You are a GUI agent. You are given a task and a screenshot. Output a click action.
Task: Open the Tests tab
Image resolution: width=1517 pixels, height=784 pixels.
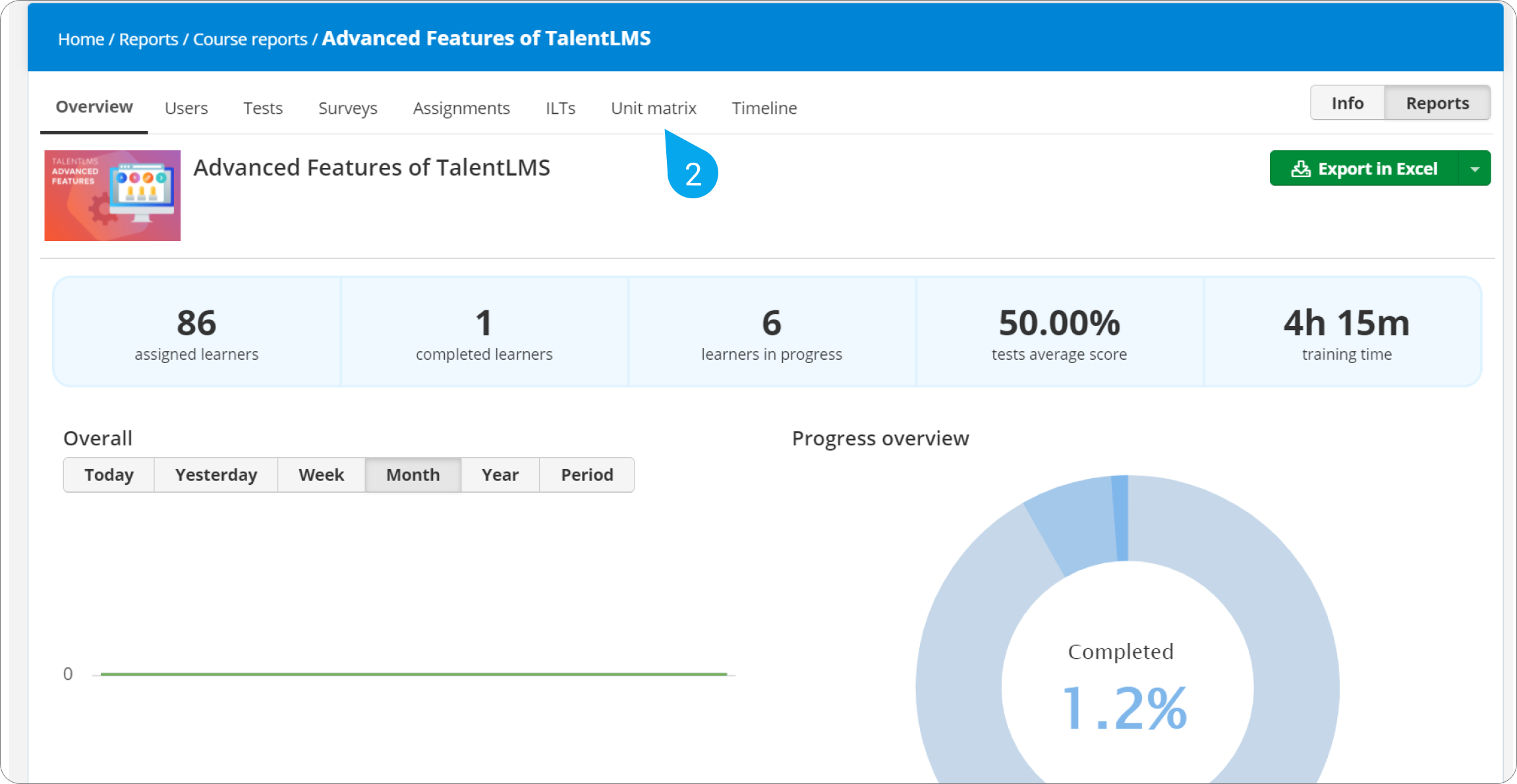tap(263, 108)
